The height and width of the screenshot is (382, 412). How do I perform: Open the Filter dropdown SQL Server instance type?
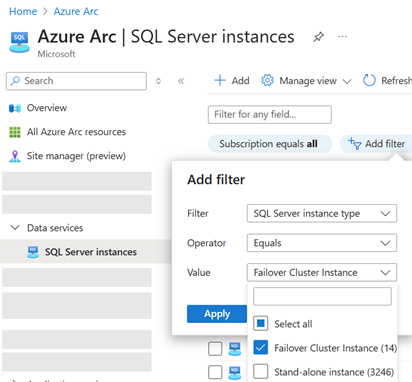pyautogui.click(x=322, y=213)
